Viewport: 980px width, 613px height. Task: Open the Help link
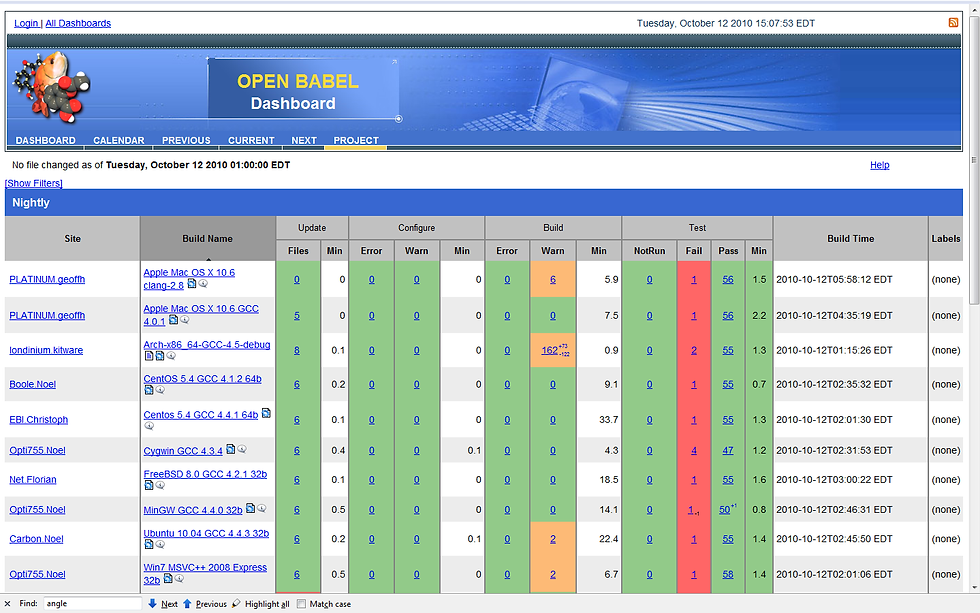879,165
